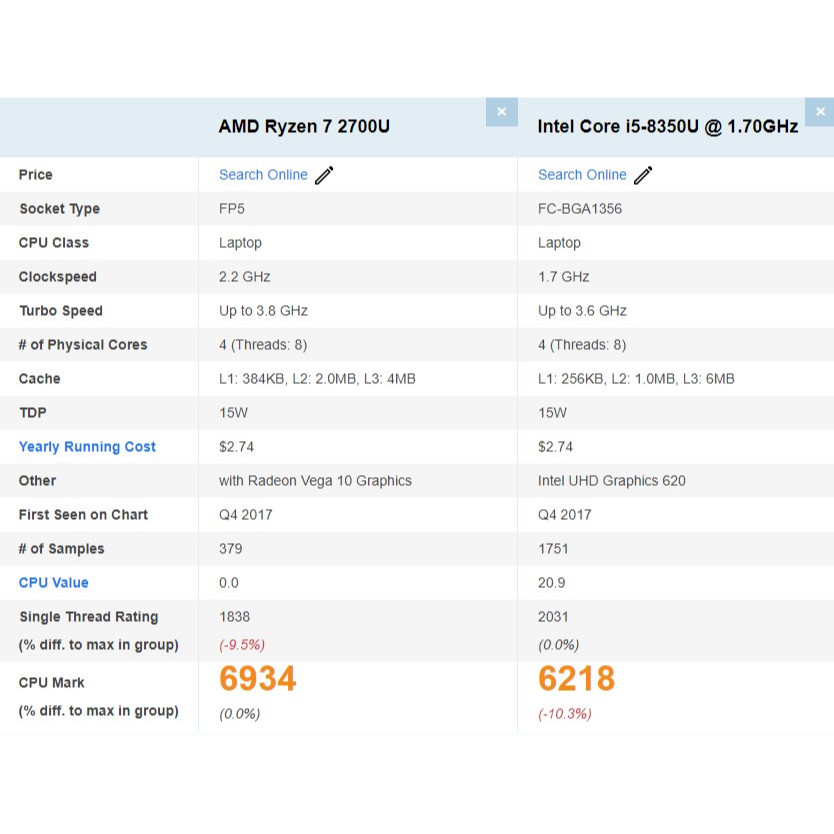Image resolution: width=834 pixels, height=834 pixels.
Task: Open Search Online link for Intel Core i5
Action: [x=582, y=175]
